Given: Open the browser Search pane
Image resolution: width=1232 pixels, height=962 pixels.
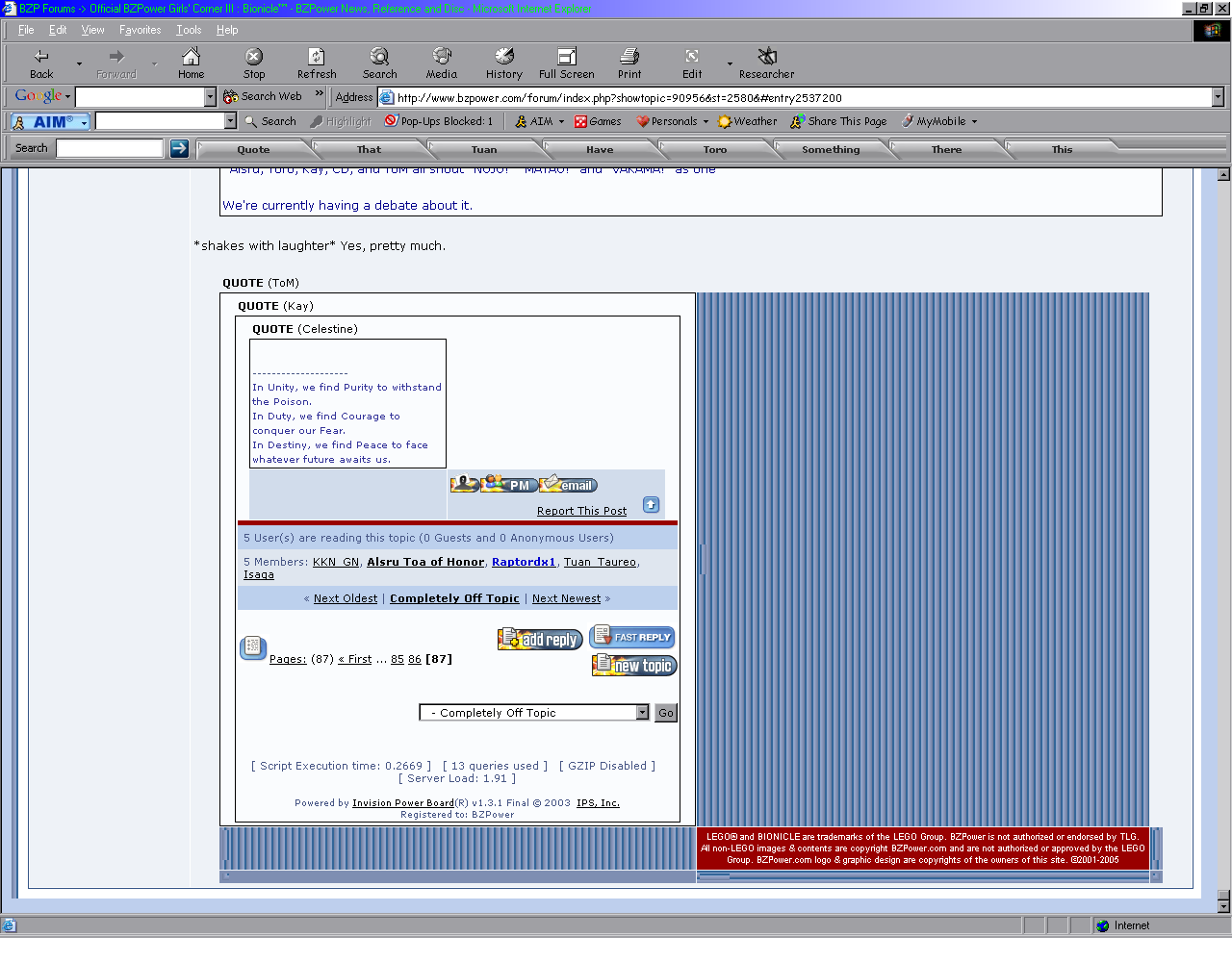Looking at the screenshot, I should [380, 63].
